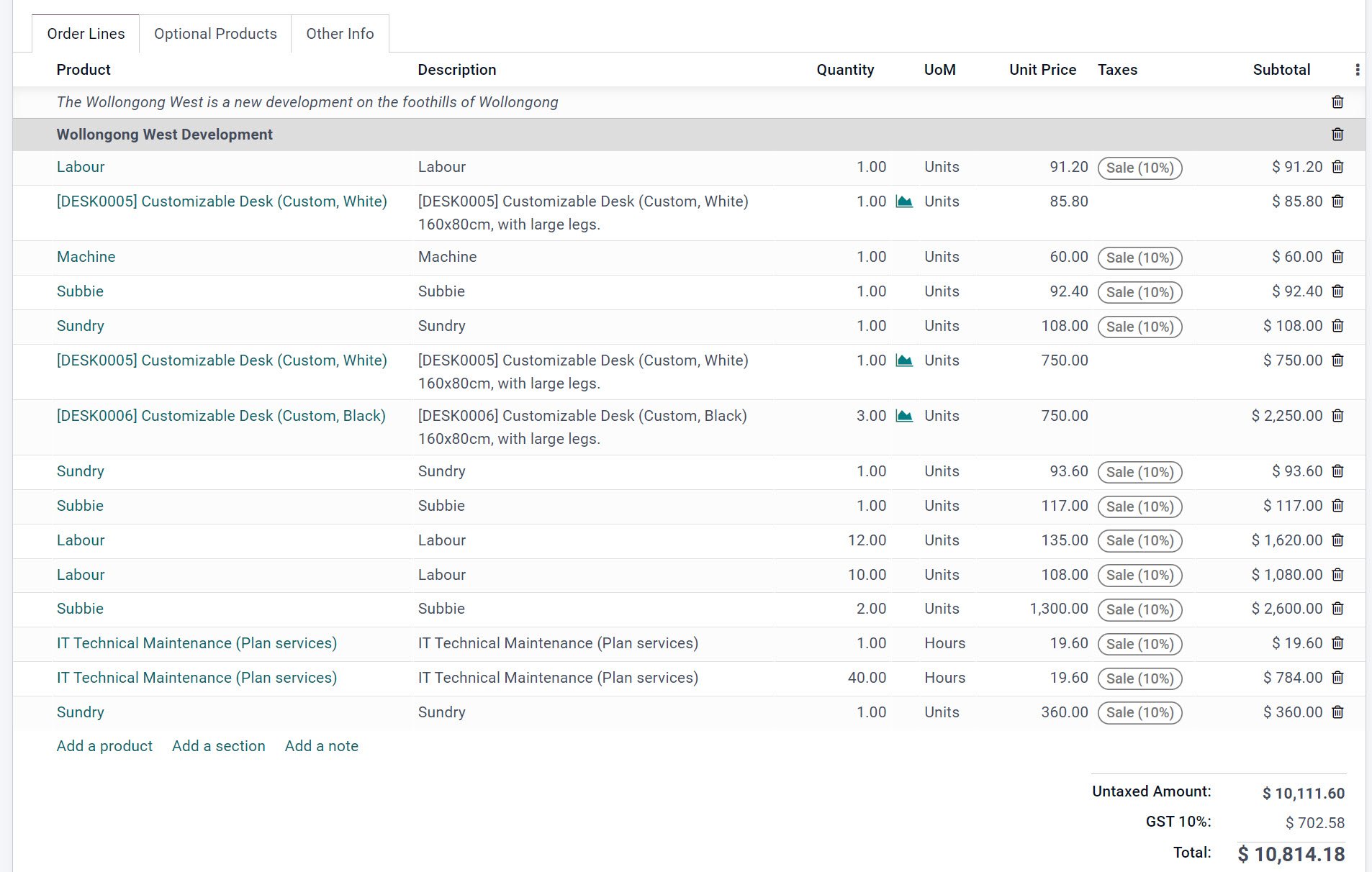1372x872 pixels.
Task: Open DESK0006 Customizable Desk Black product
Action: [221, 416]
